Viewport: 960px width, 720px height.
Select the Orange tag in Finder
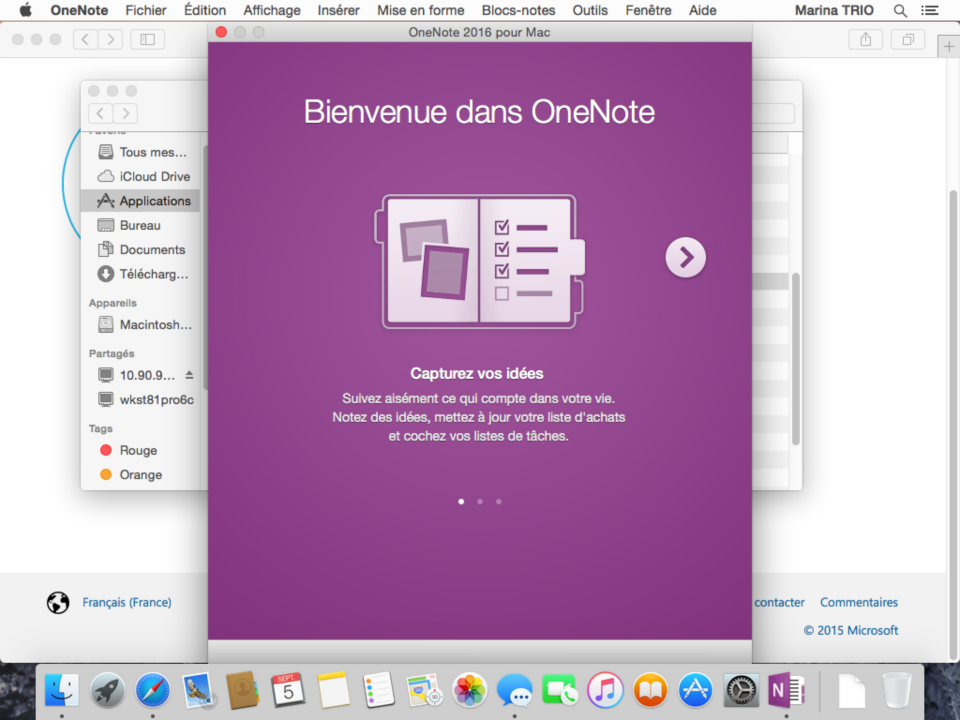[141, 474]
